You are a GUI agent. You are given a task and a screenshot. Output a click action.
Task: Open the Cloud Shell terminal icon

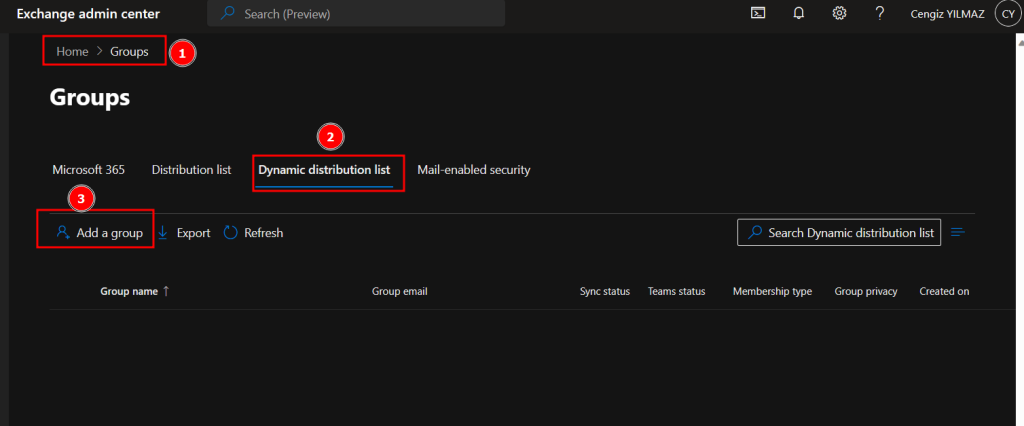[759, 14]
